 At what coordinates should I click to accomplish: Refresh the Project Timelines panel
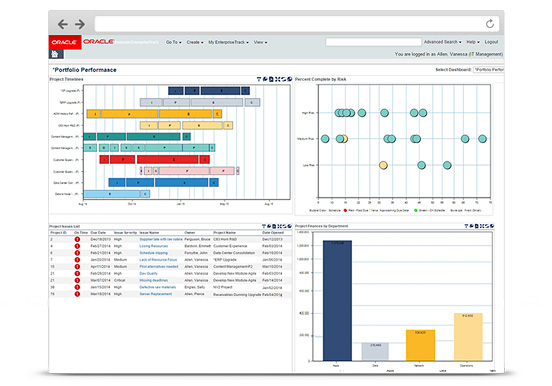coord(283,79)
